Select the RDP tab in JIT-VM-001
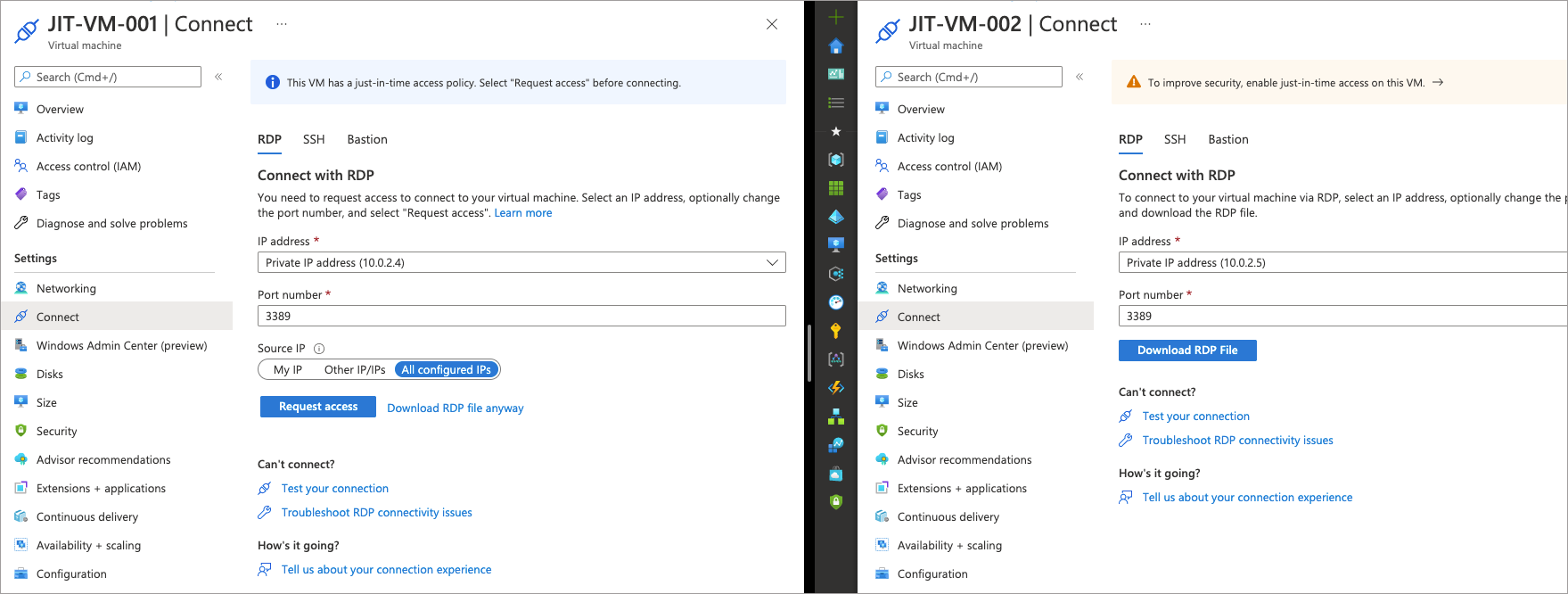This screenshot has height=594, width=1568. tap(269, 139)
